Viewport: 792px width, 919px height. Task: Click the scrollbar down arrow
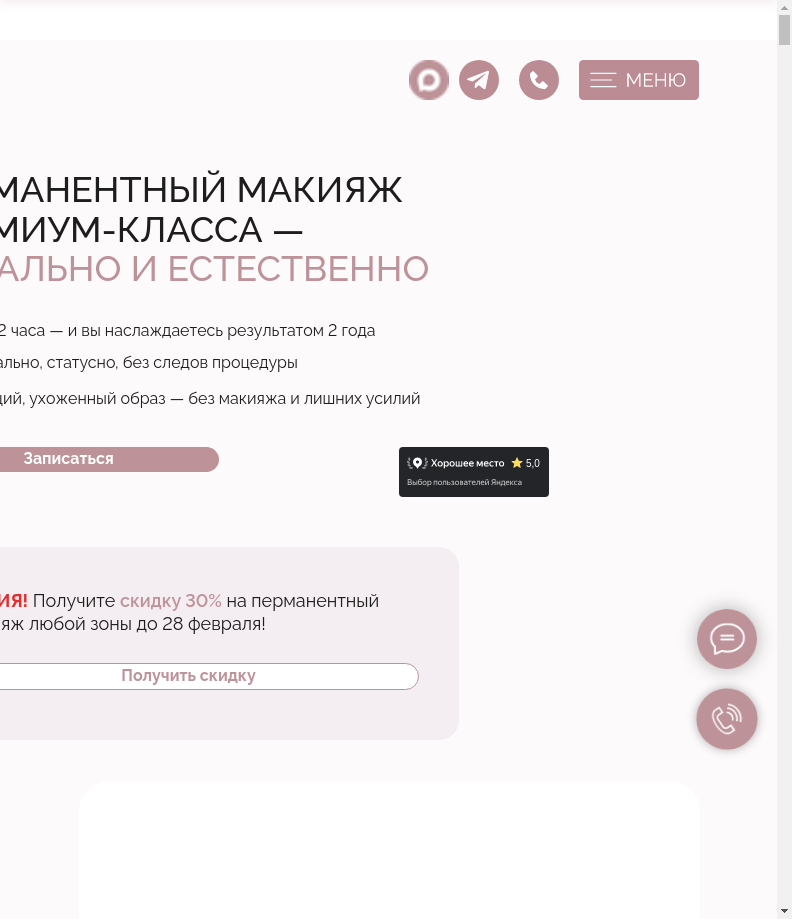[x=784, y=912]
